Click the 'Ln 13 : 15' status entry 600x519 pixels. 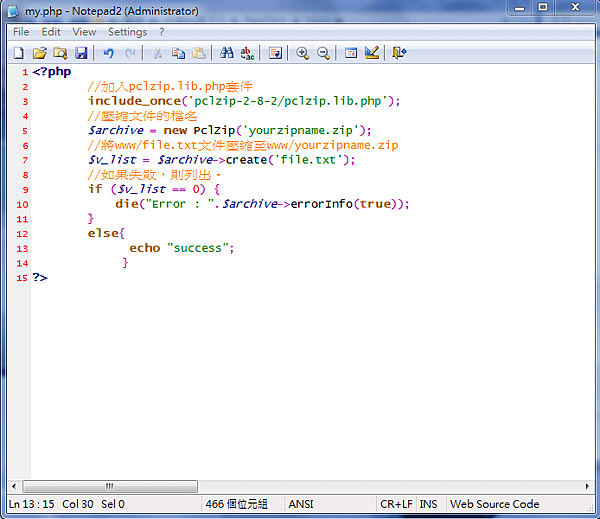point(32,504)
